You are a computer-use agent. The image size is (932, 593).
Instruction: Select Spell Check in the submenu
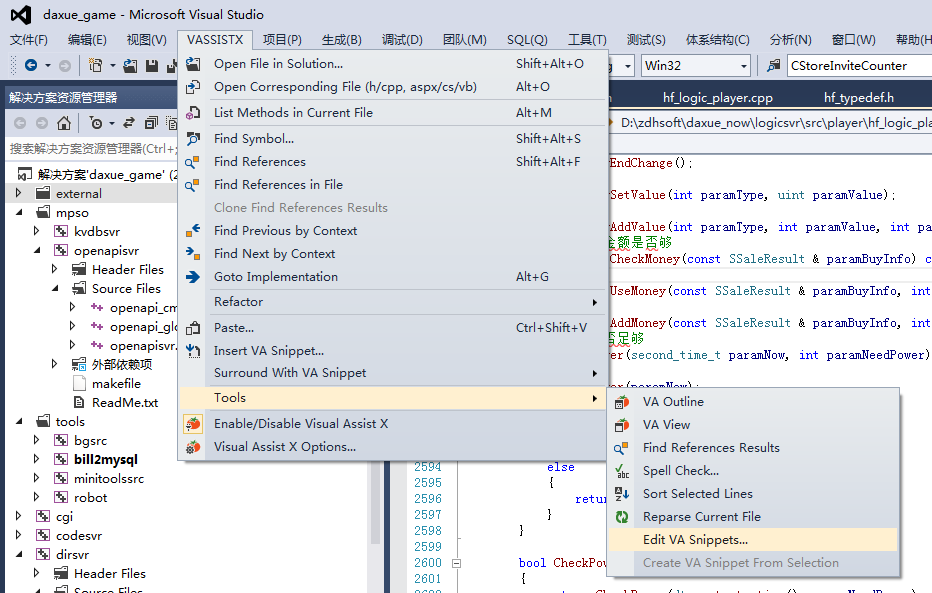click(x=680, y=471)
